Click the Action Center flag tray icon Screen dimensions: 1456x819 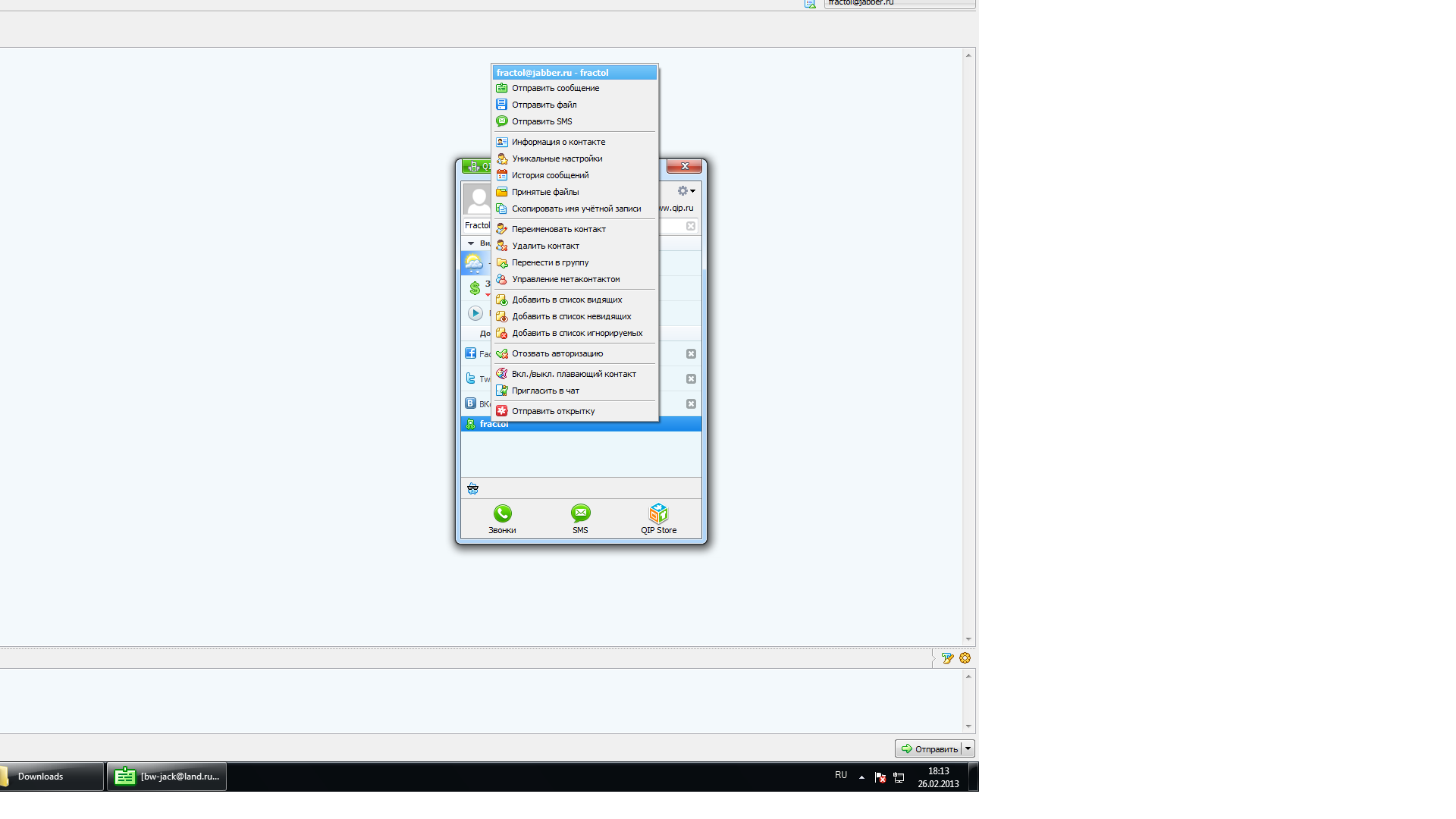880,777
